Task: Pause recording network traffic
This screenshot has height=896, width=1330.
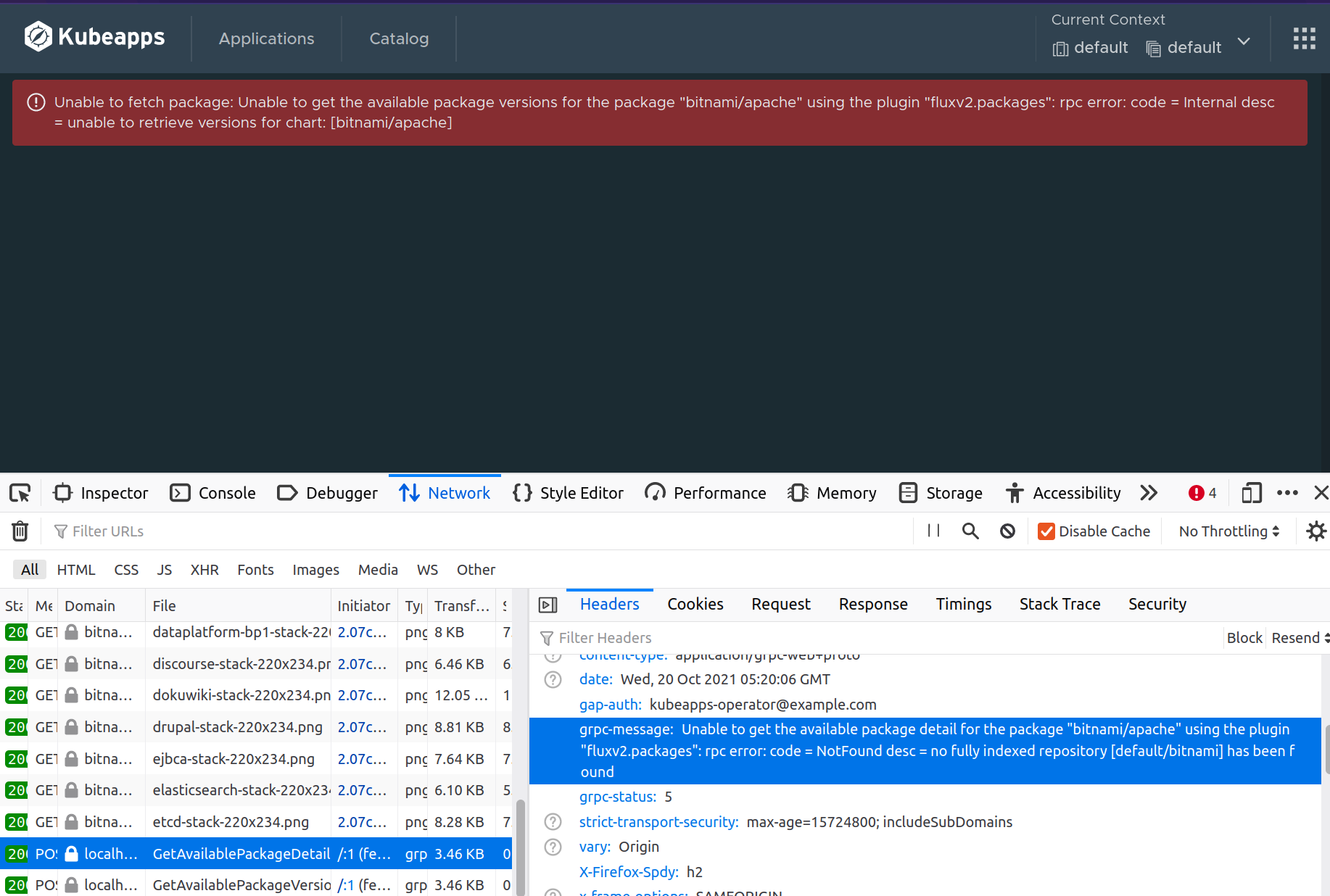Action: (x=933, y=531)
